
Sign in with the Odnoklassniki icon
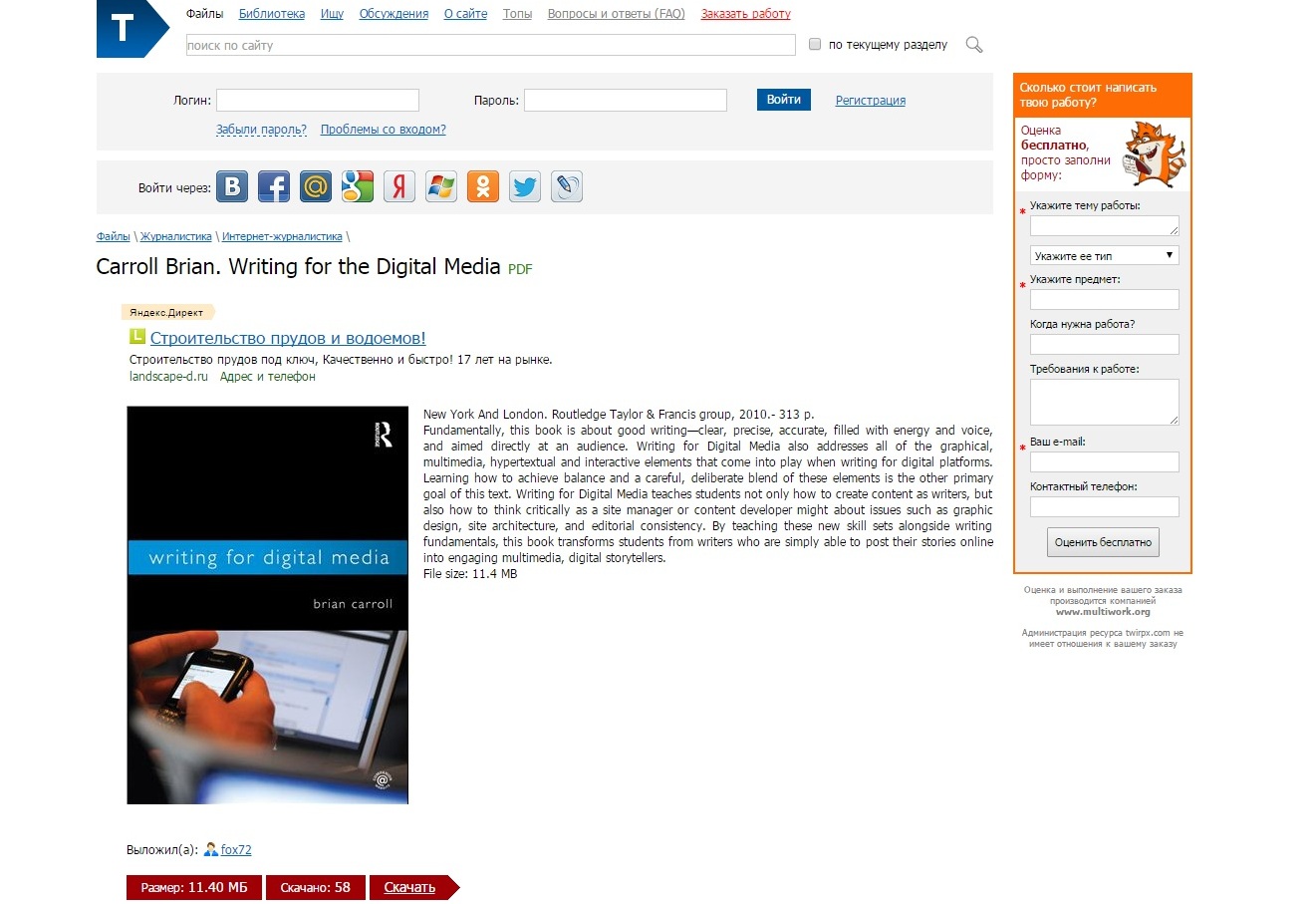[x=483, y=186]
